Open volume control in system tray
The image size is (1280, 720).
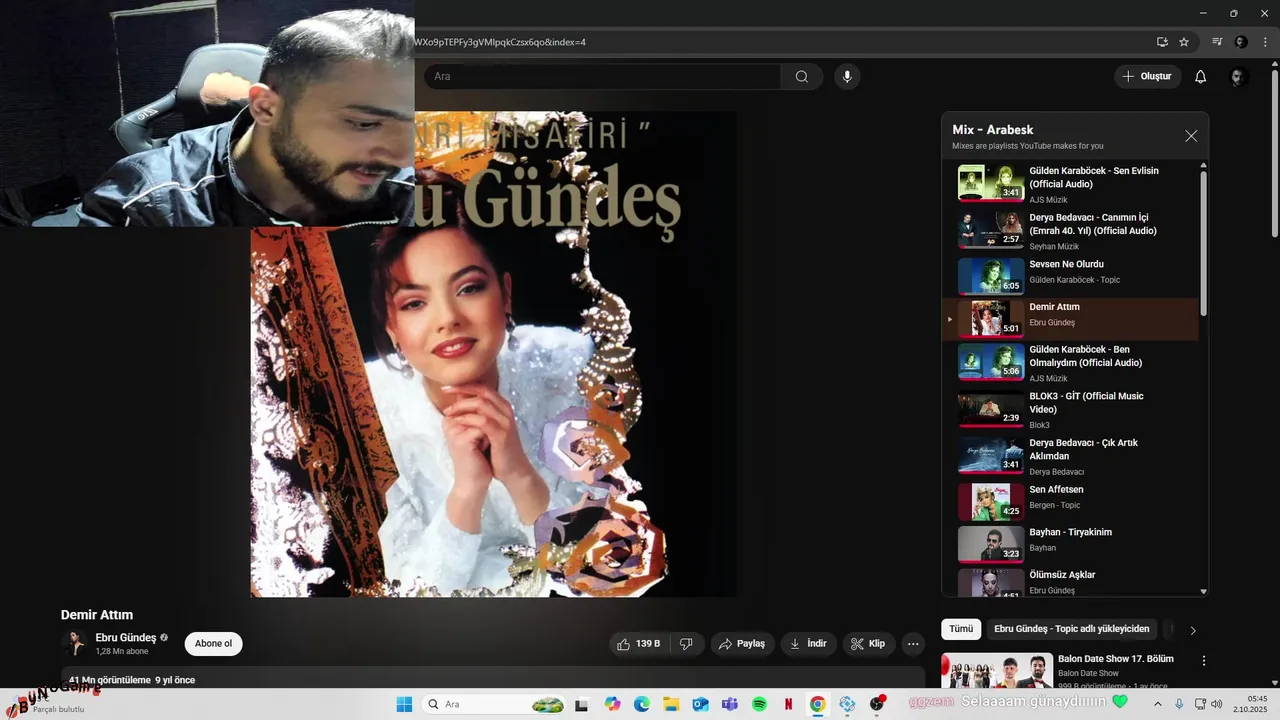(1216, 704)
